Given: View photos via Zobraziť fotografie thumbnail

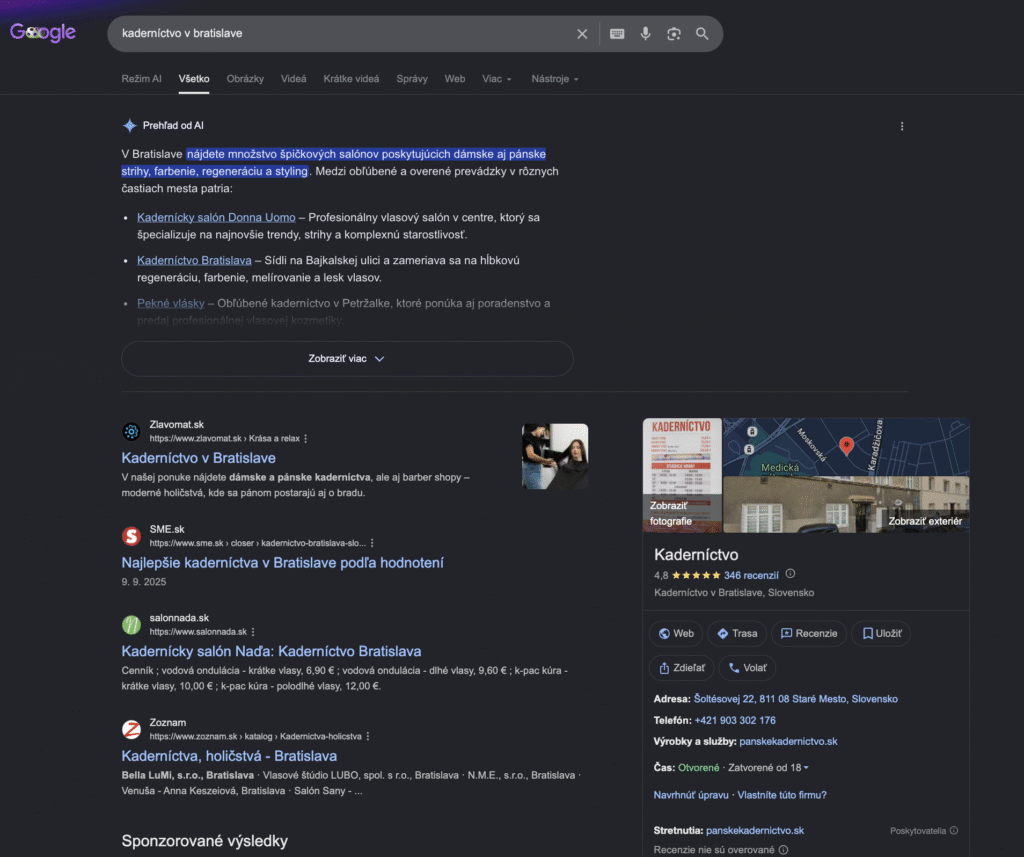Looking at the screenshot, I should pyautogui.click(x=682, y=475).
